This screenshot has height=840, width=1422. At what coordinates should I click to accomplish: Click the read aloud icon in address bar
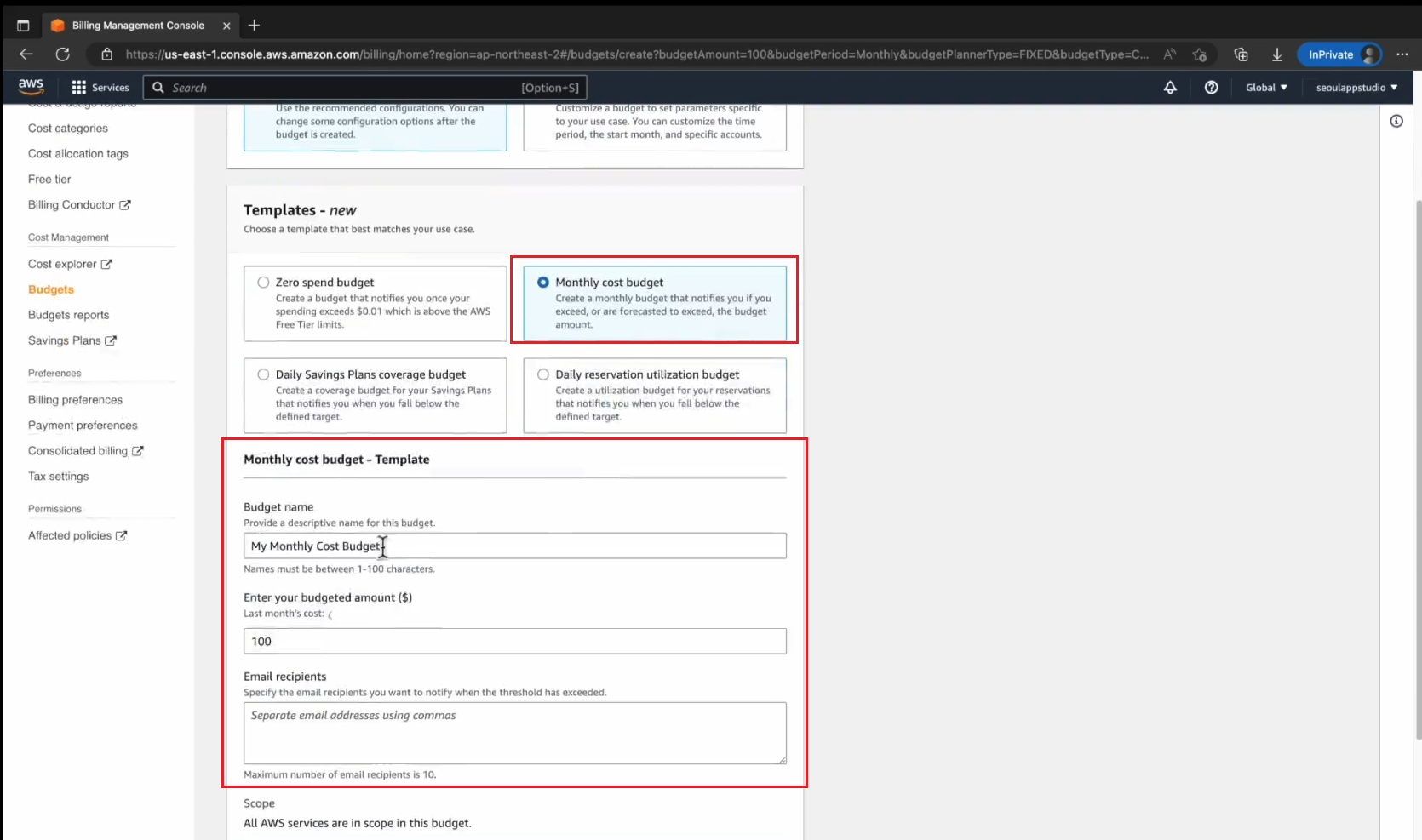tap(1170, 54)
